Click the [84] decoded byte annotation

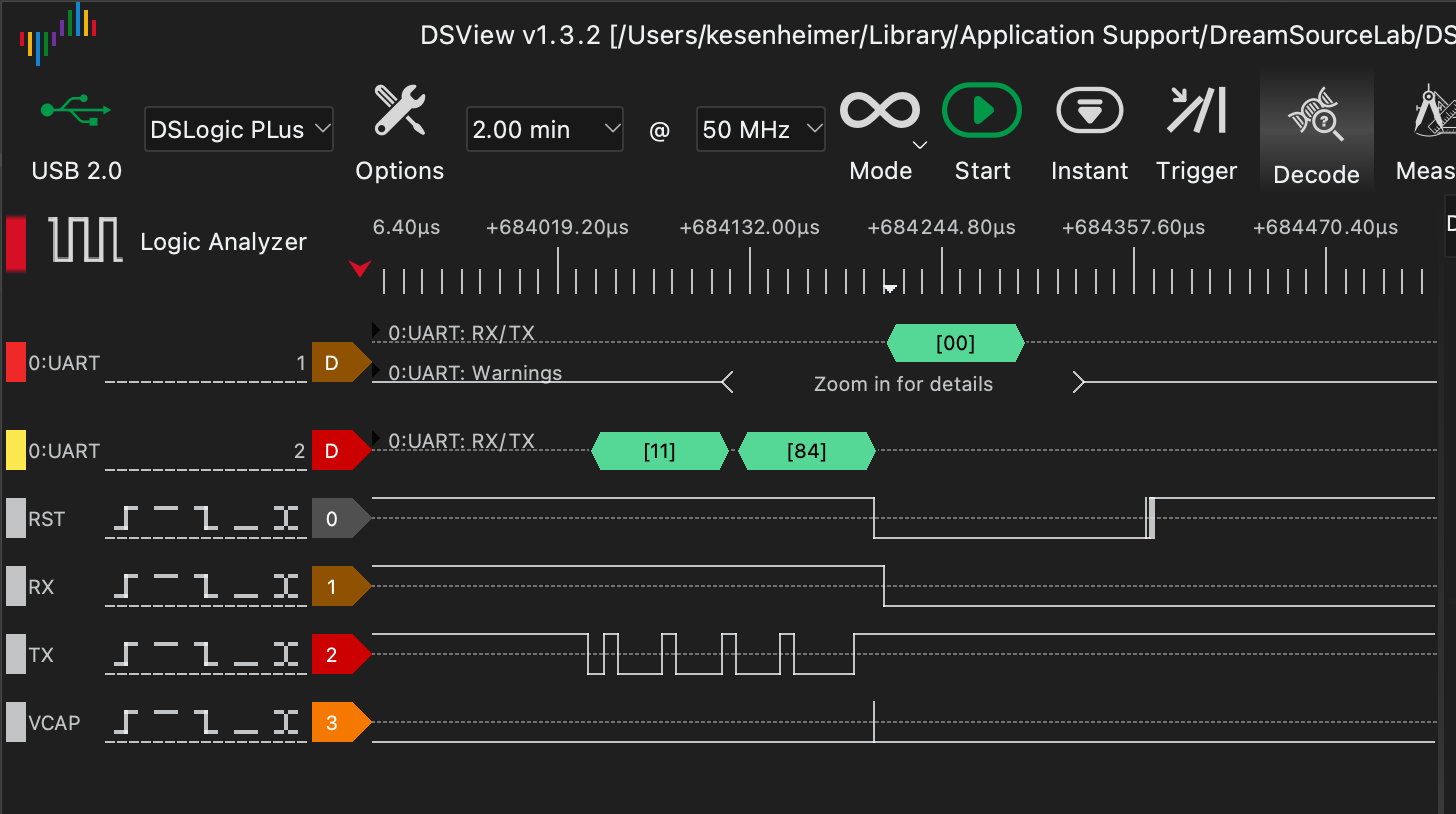pyautogui.click(x=806, y=451)
